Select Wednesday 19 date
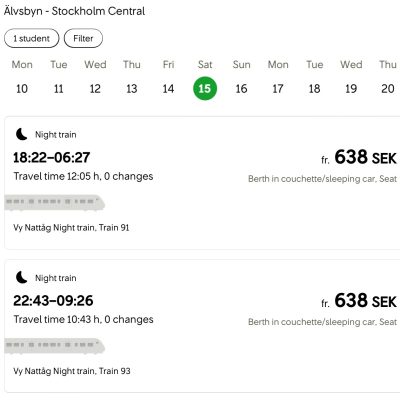 pyautogui.click(x=351, y=78)
